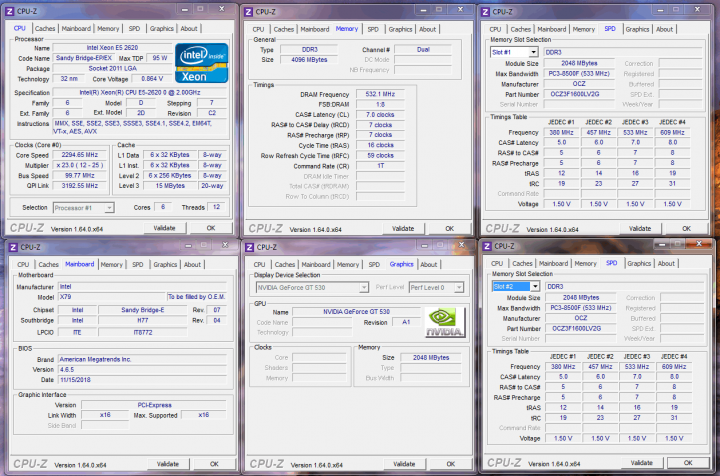
Task: Click CPU-Z title icon in Graphics window
Action: (x=249, y=247)
